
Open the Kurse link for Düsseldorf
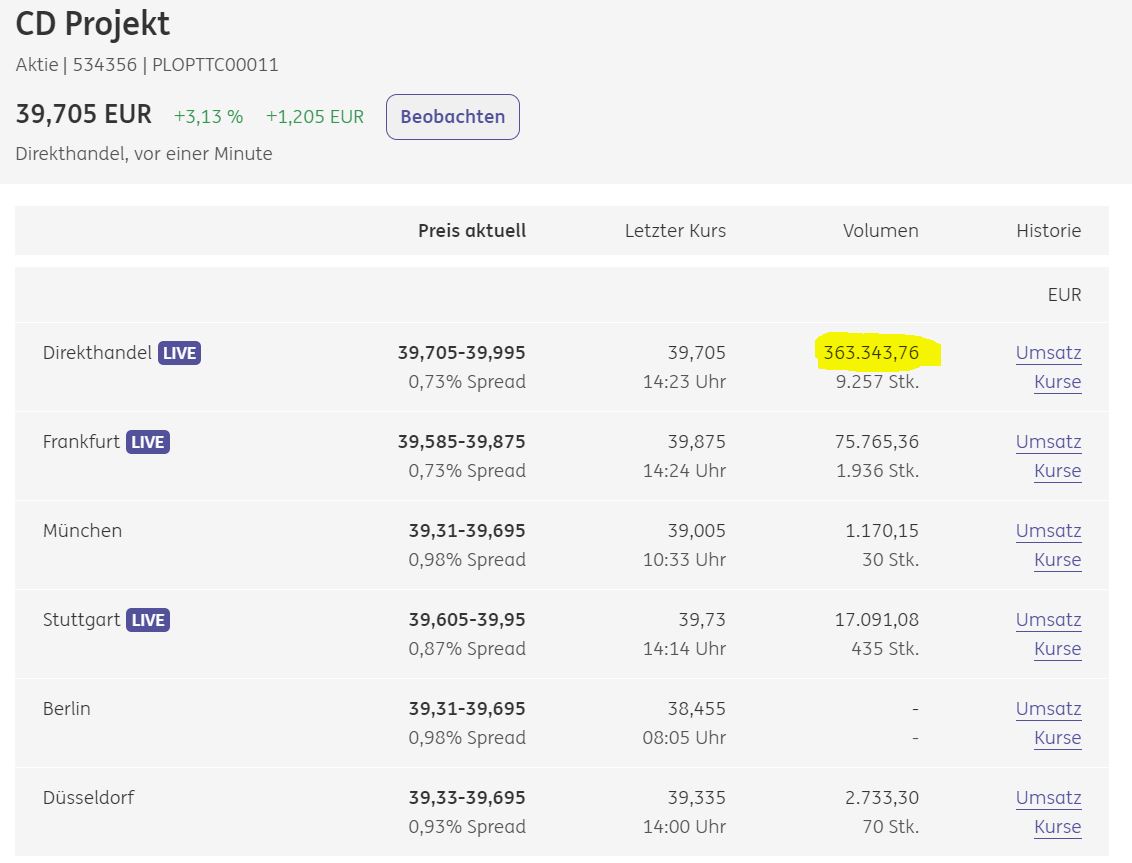(x=1057, y=827)
